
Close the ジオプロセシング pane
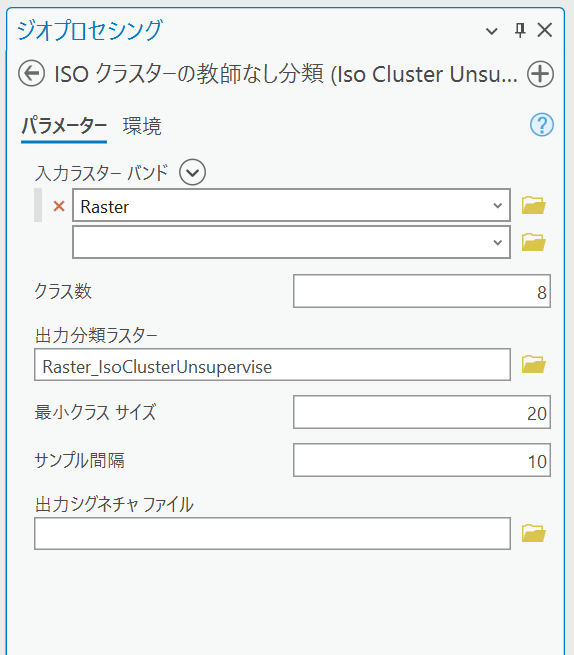(545, 30)
